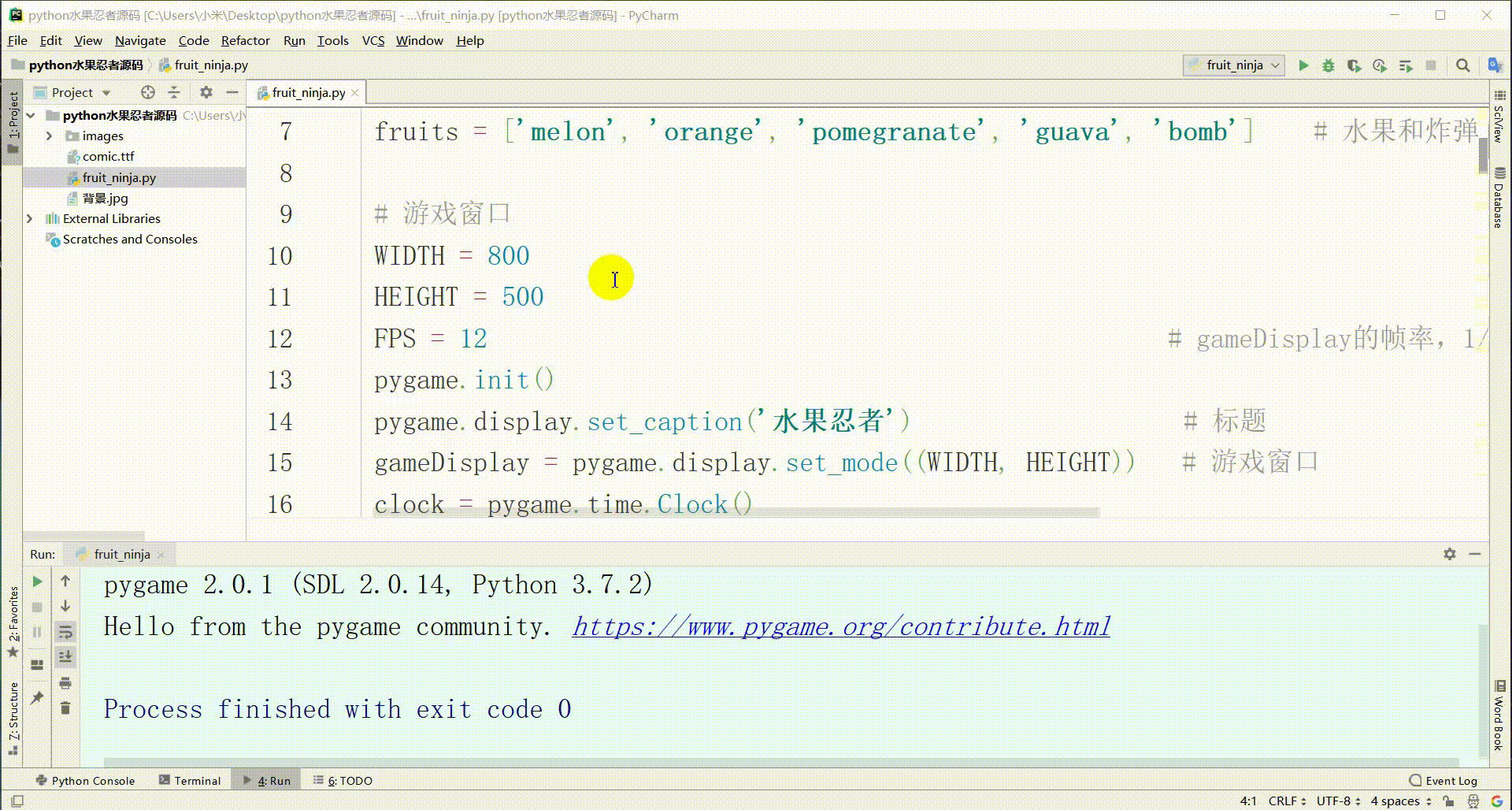This screenshot has height=810, width=1512.
Task: Open the Refactor menu
Action: (x=245, y=40)
